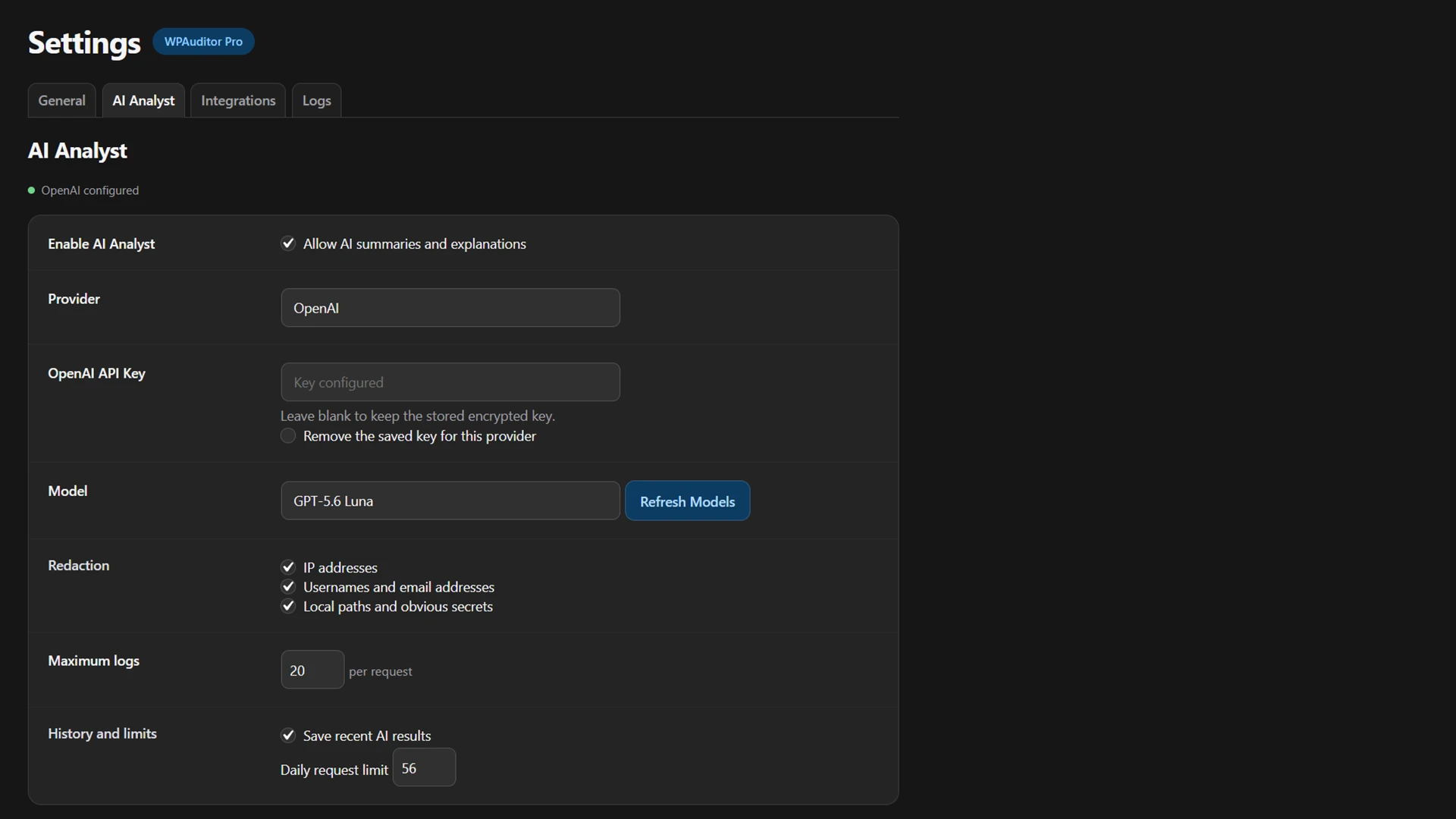Click the AI Analyst section heading

pos(77,150)
